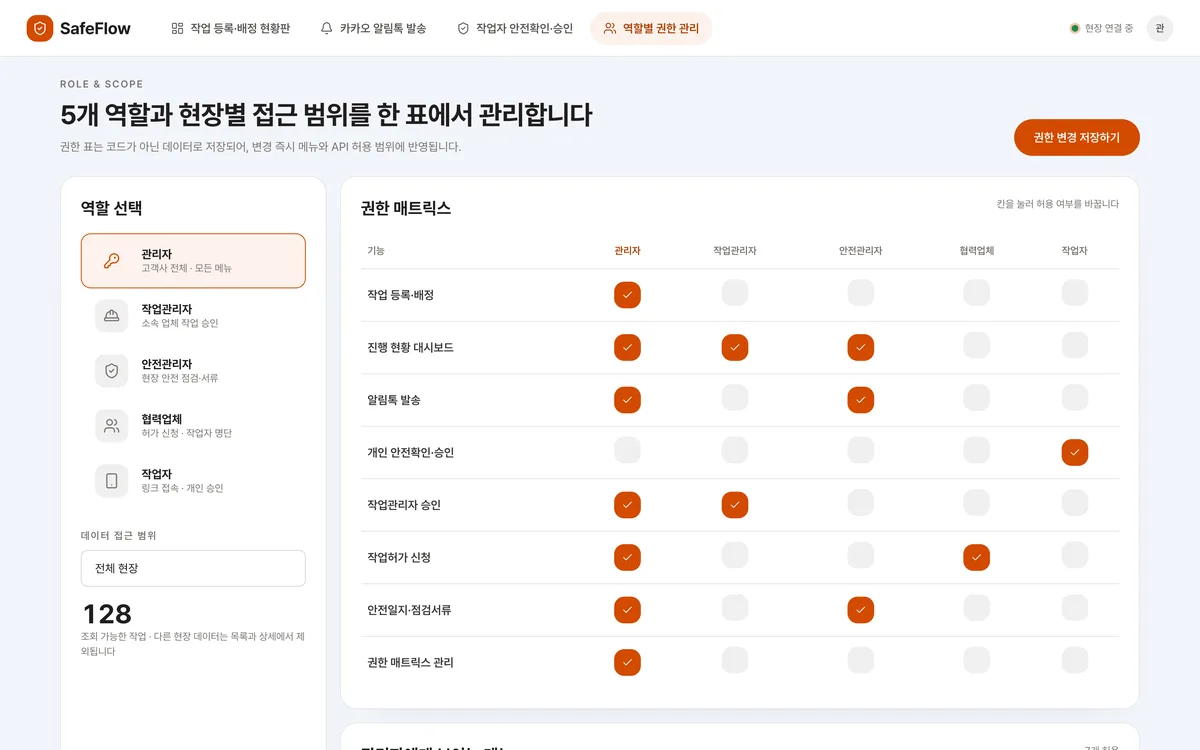Click the key icon of 관리자 role
Screen dimensions: 1200x750
[x=112, y=261]
